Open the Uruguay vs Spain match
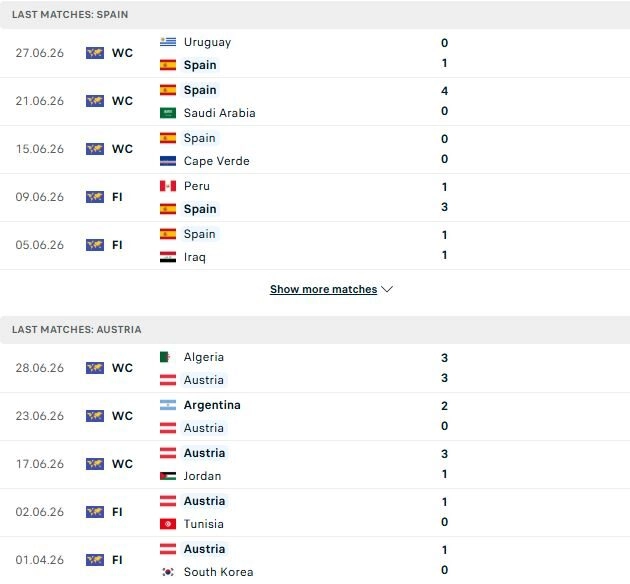630x584 pixels. [315, 53]
